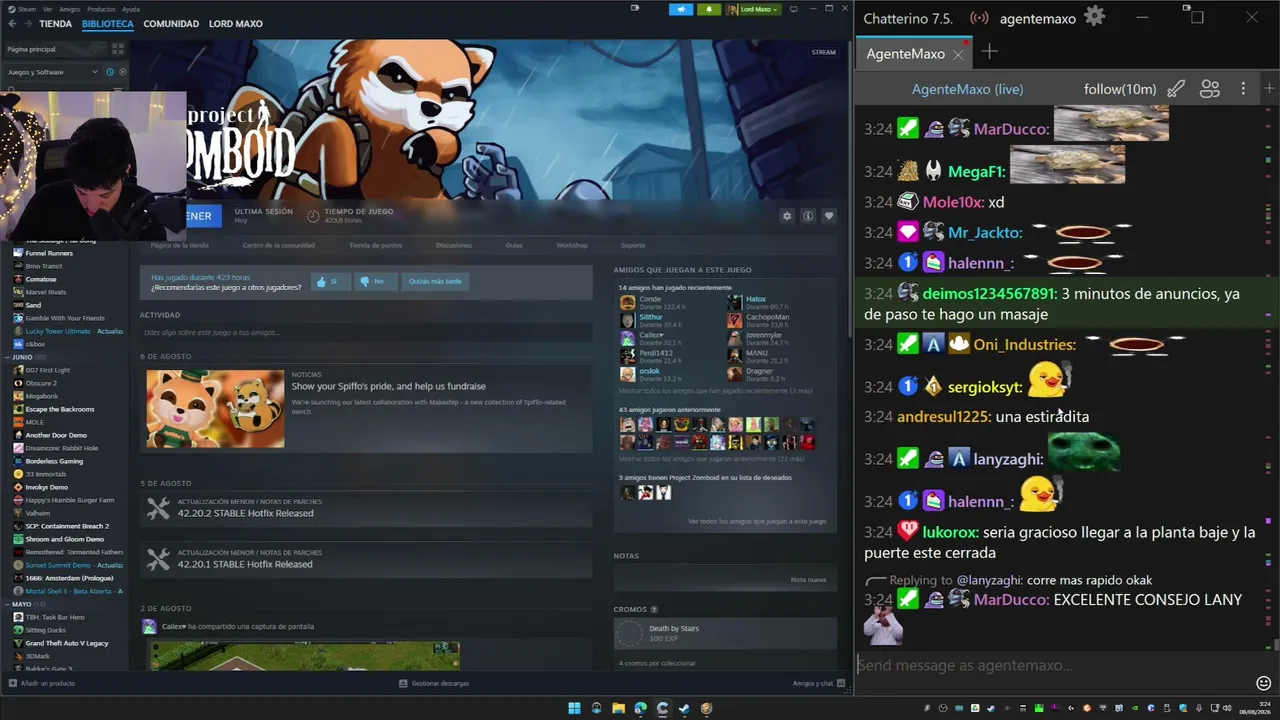Open the Windows Start menu
This screenshot has width=1280, height=720.
[x=574, y=708]
